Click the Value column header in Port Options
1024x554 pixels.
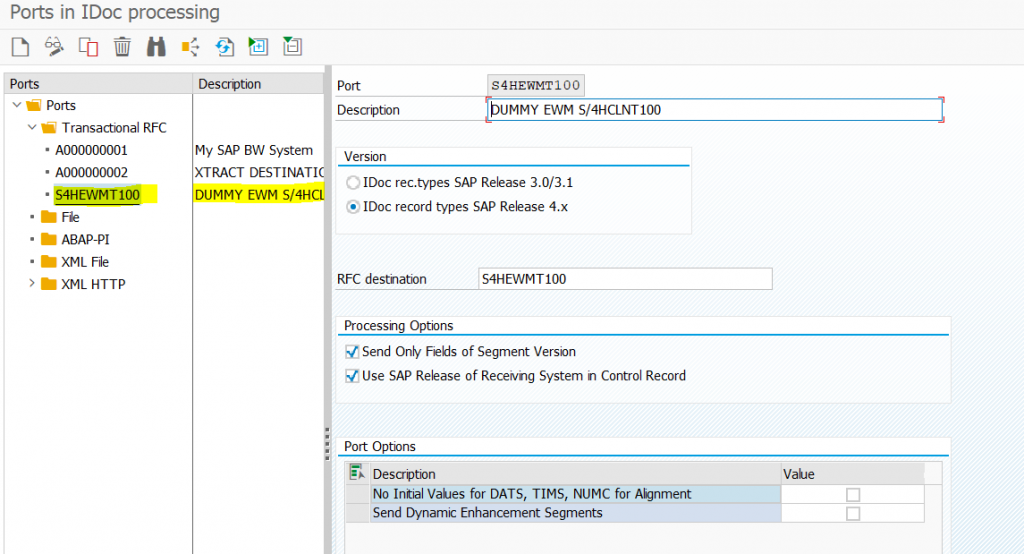pyautogui.click(x=853, y=474)
